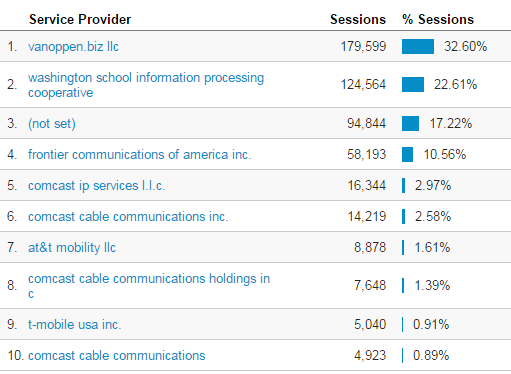This screenshot has width=511, height=374.
Task: Click the 17.22% sessions bar
Action: tap(410, 124)
